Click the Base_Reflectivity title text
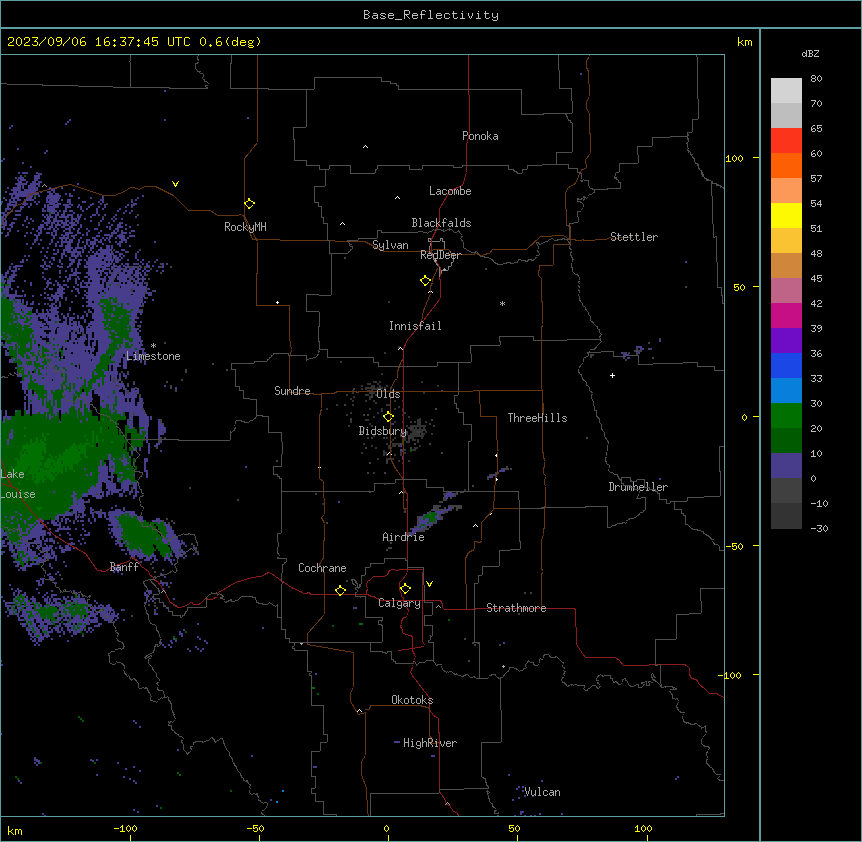Viewport: 862px width, 842px height. coord(431,15)
